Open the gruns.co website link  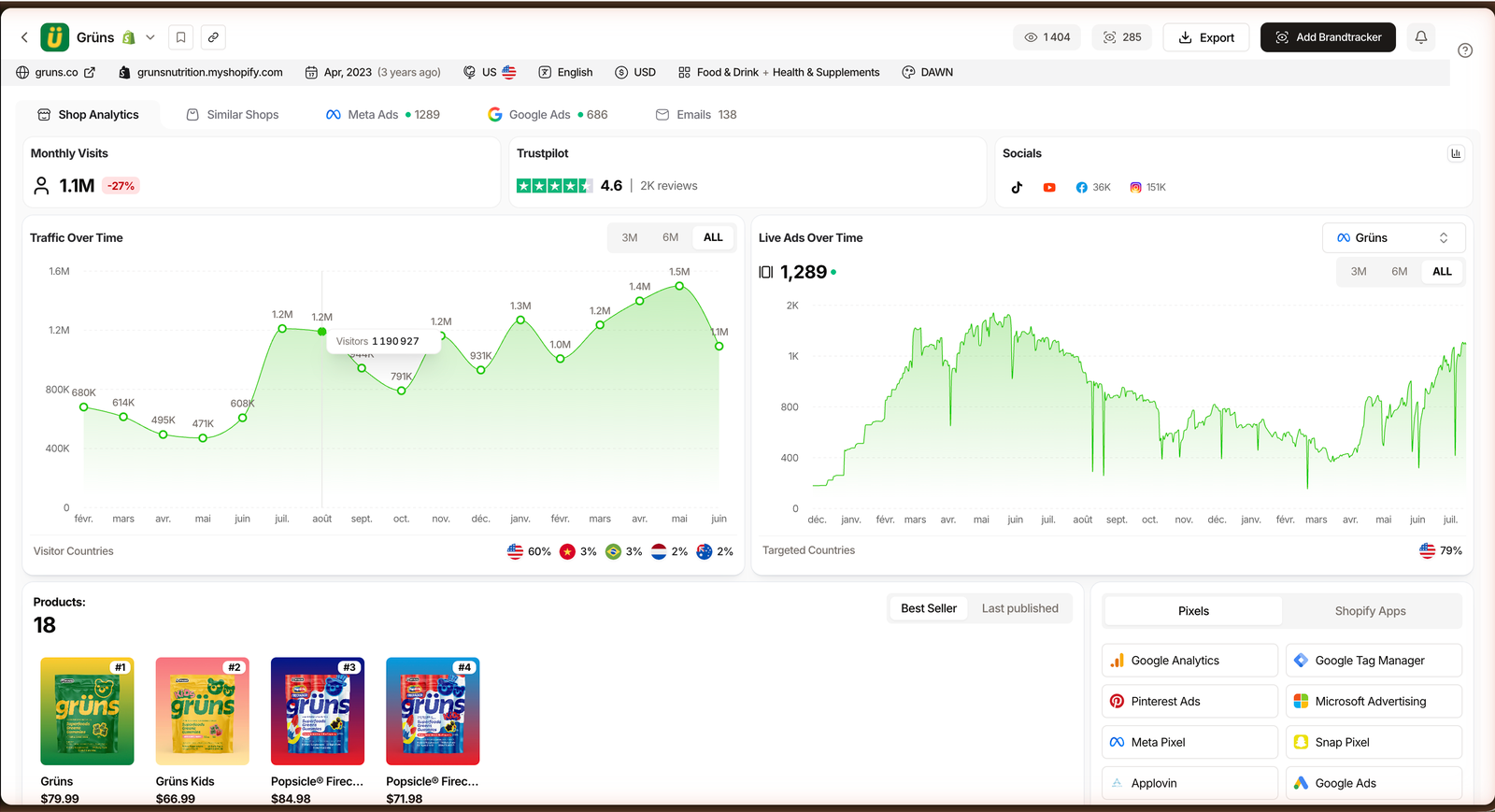(56, 72)
